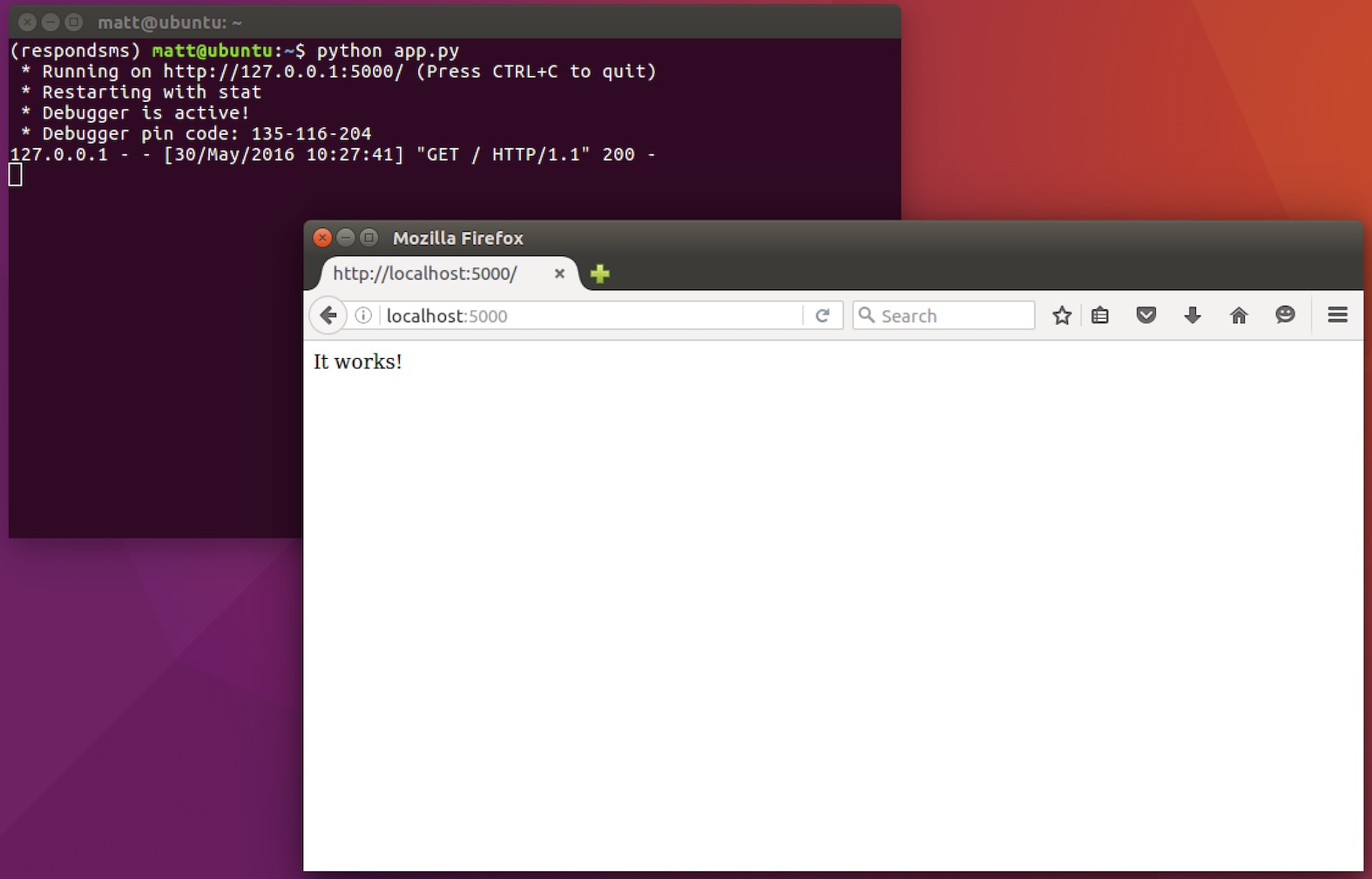The width and height of the screenshot is (1372, 879).
Task: Show bookmarks list icon
Action: click(1100, 315)
